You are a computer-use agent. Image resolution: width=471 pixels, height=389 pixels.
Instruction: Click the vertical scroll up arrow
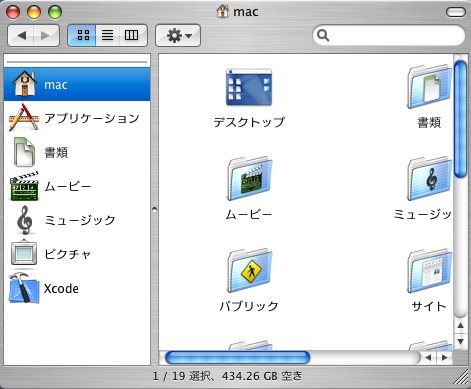(x=460, y=326)
